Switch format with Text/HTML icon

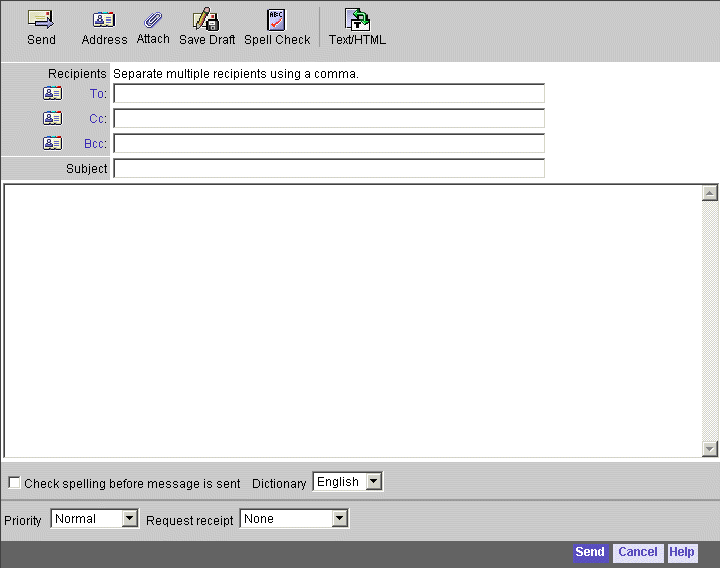pos(357,20)
